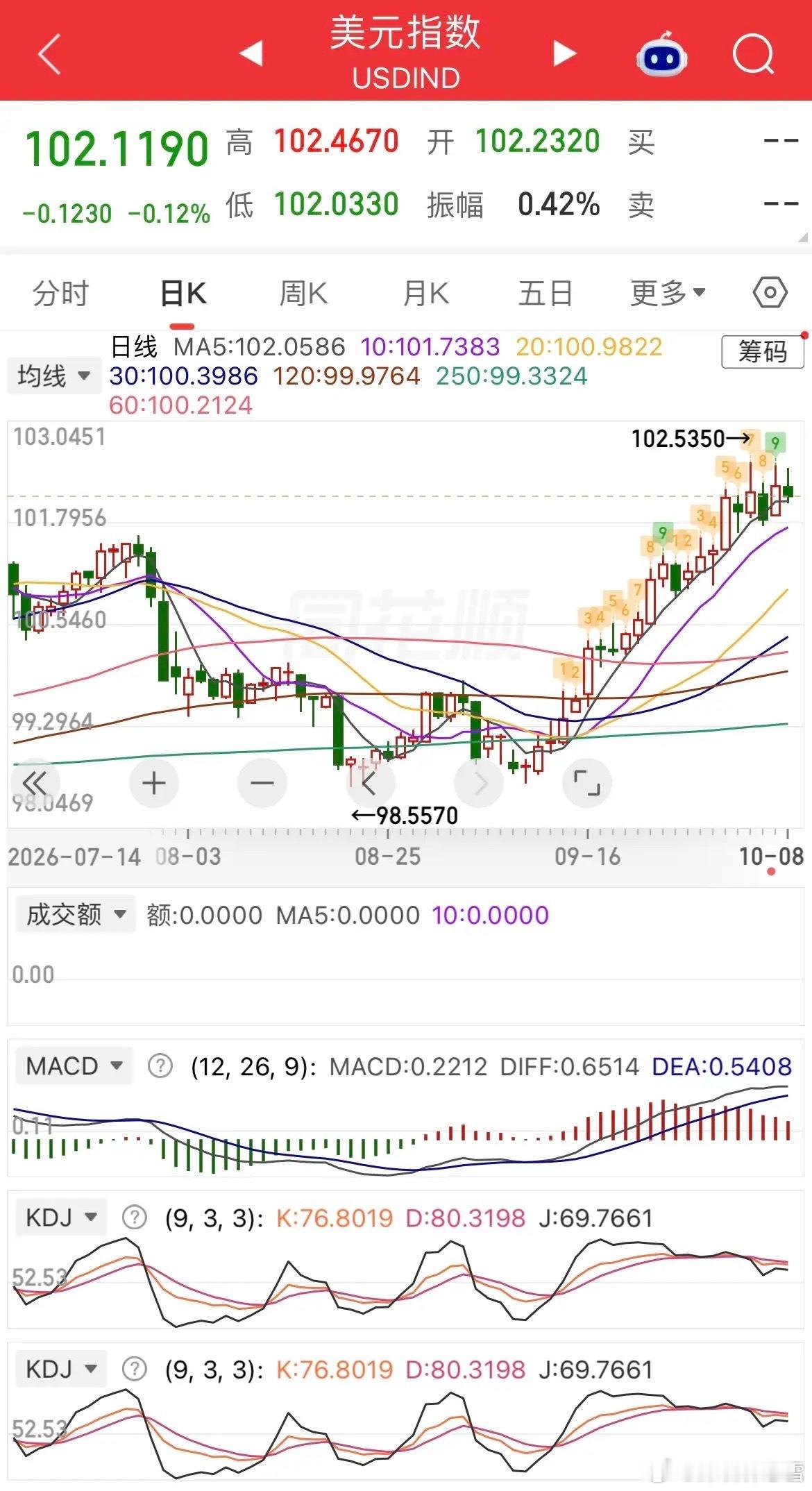Zoom out chart with minus button
Viewport: 812px width, 1491px height.
tap(262, 783)
